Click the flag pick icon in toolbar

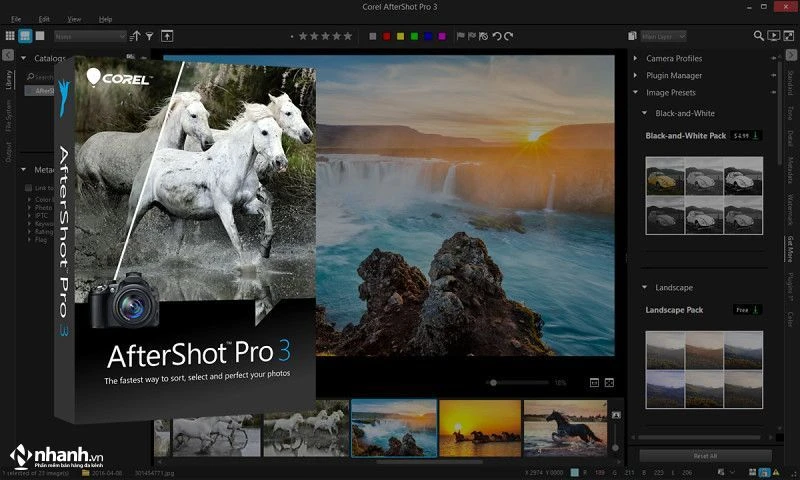click(x=461, y=36)
